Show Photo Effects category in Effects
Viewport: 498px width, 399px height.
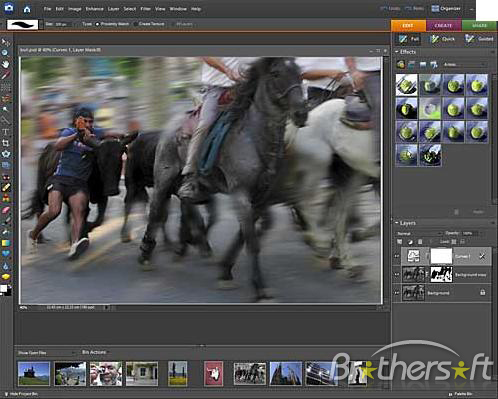423,64
